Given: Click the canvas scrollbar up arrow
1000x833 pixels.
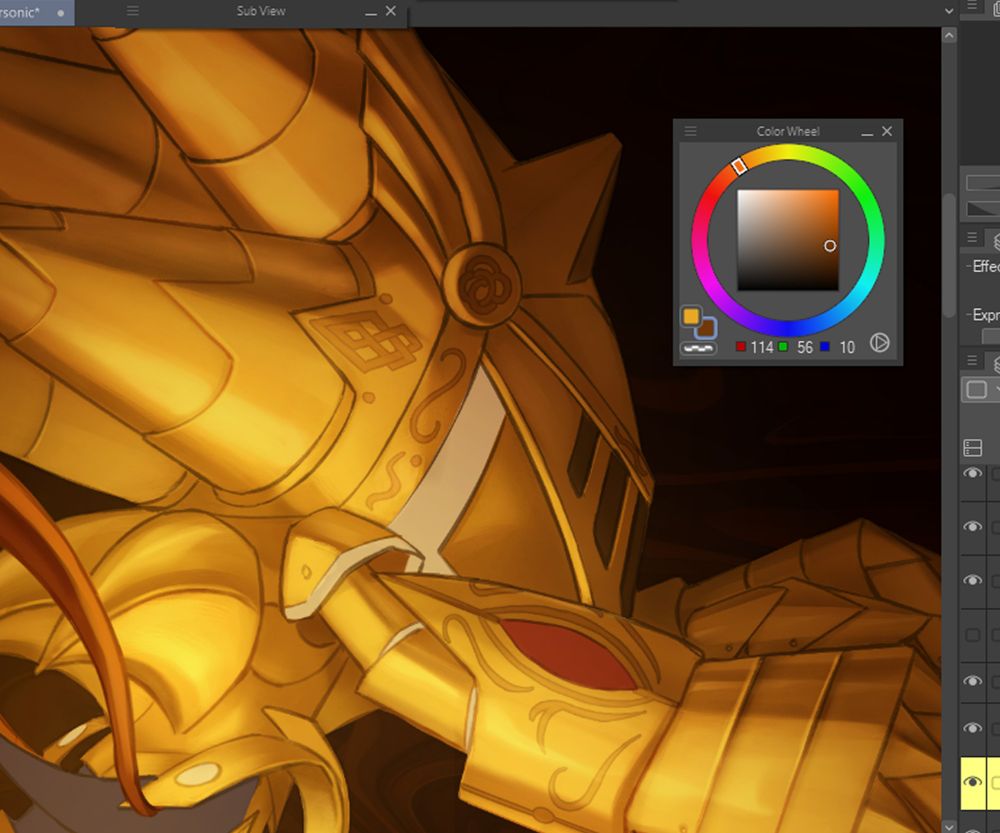Looking at the screenshot, I should point(949,36).
